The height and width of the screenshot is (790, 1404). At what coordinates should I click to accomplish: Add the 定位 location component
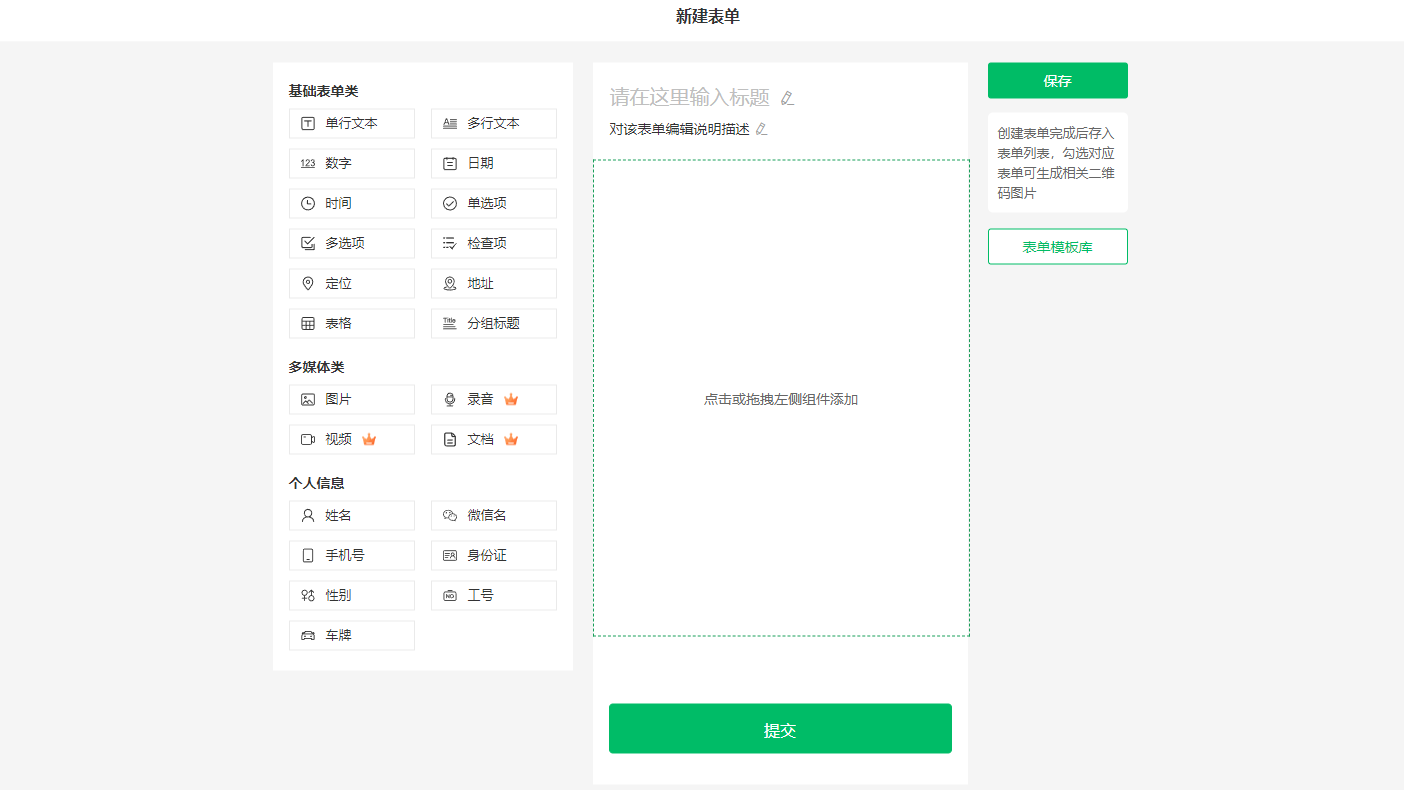coord(351,283)
